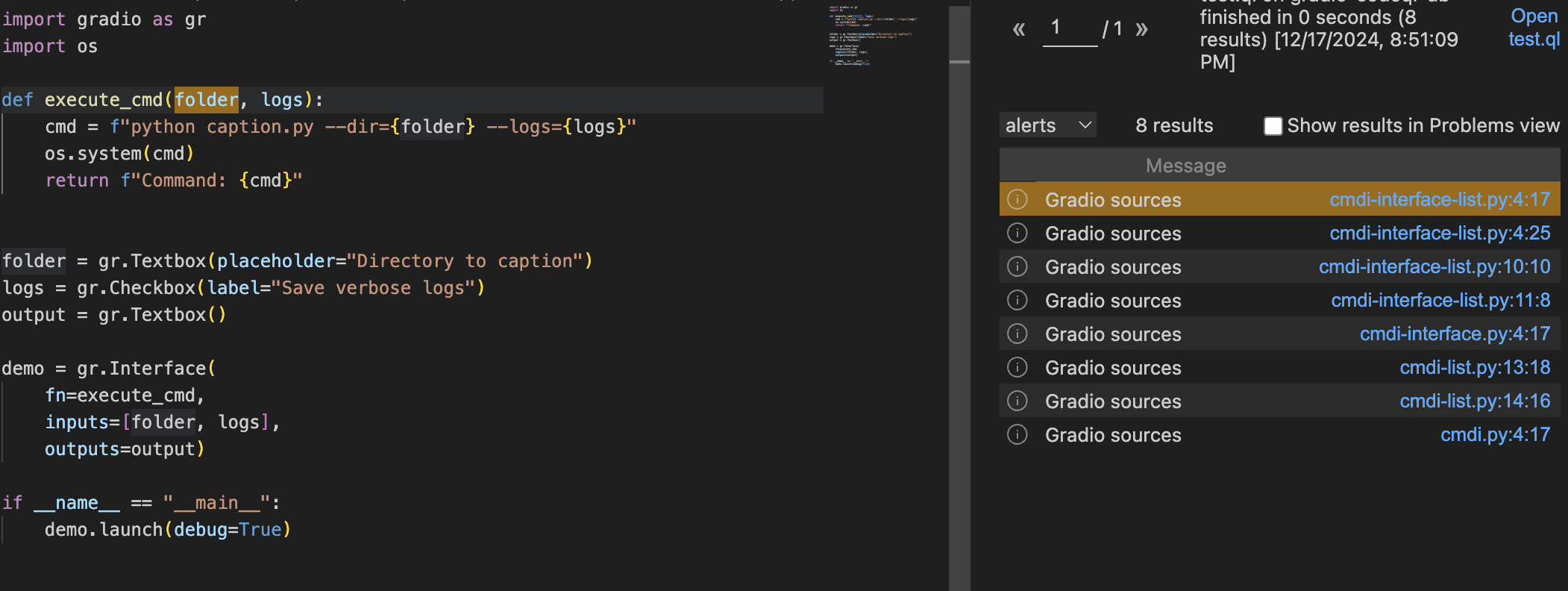
Task: Click info icon of cmdi-list.py:13:18 row
Action: pyautogui.click(x=1017, y=368)
